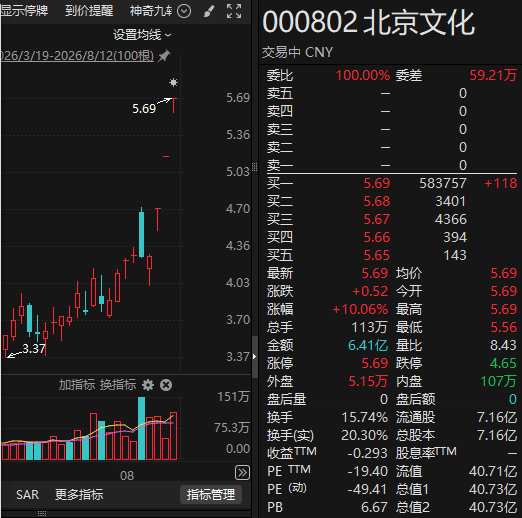
Task: Click the 买一 volume 583757
Action: point(443,183)
